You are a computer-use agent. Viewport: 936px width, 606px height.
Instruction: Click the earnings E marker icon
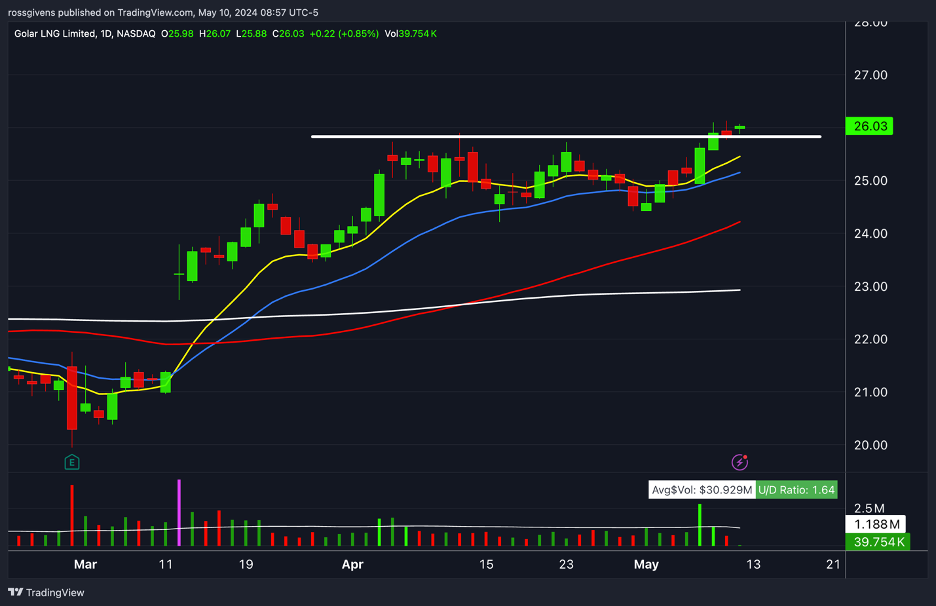point(72,462)
